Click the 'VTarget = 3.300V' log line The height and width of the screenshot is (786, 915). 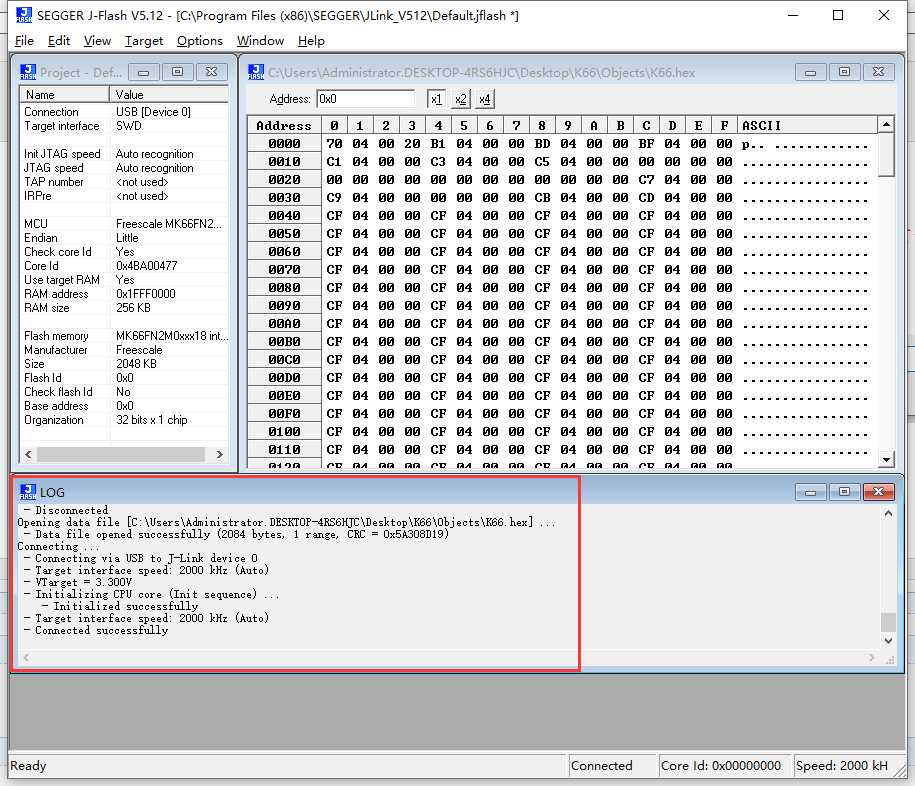[83, 582]
